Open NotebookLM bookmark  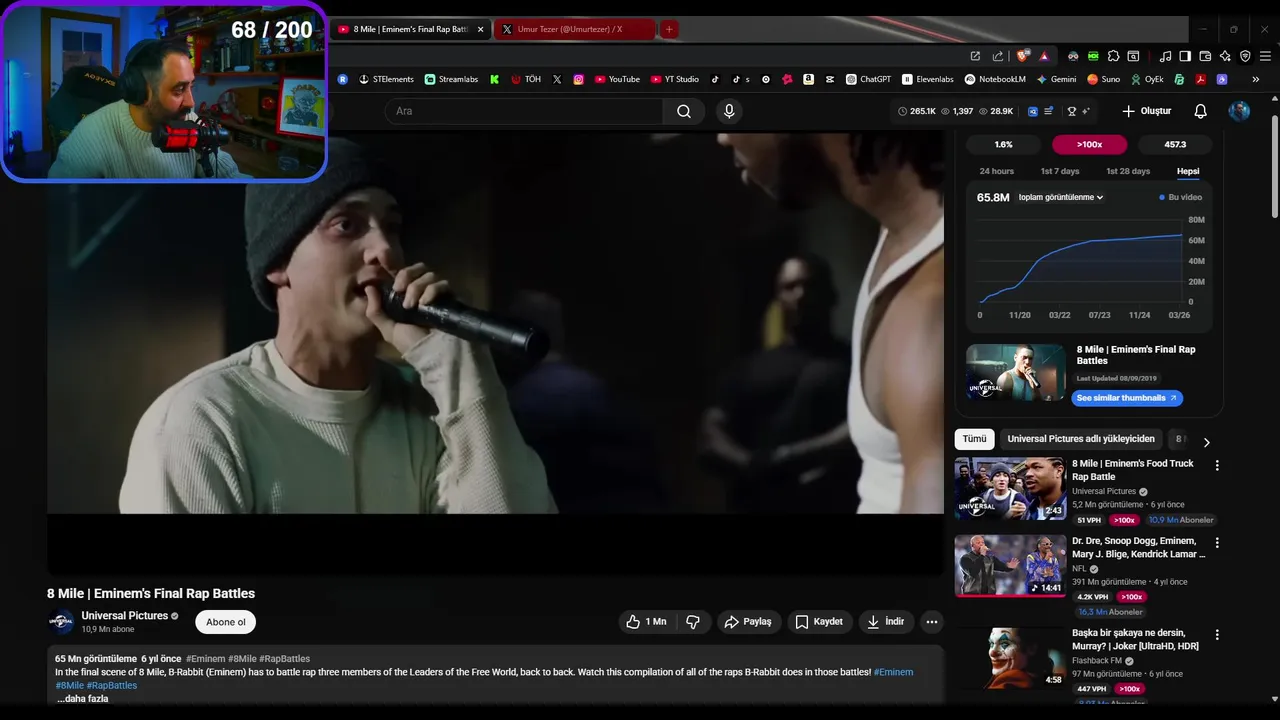(x=995, y=79)
